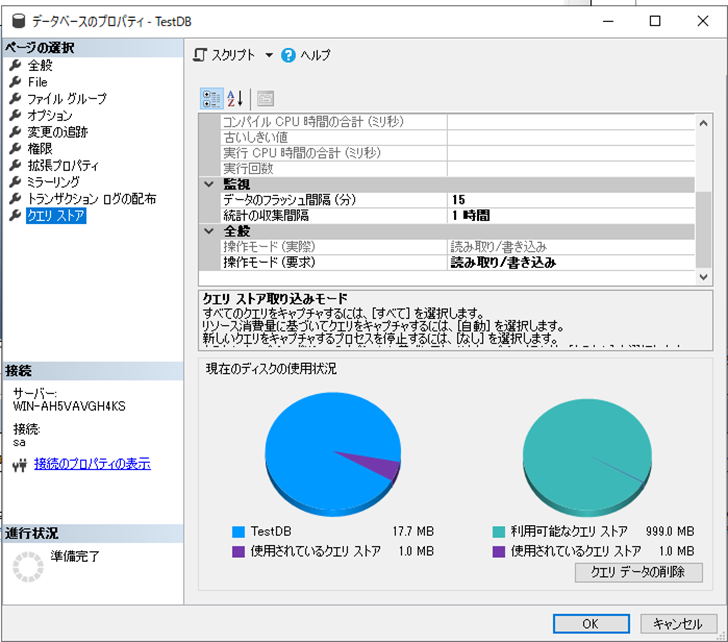Click the connection properties icon
Image resolution: width=728 pixels, height=642 pixels.
(18, 465)
